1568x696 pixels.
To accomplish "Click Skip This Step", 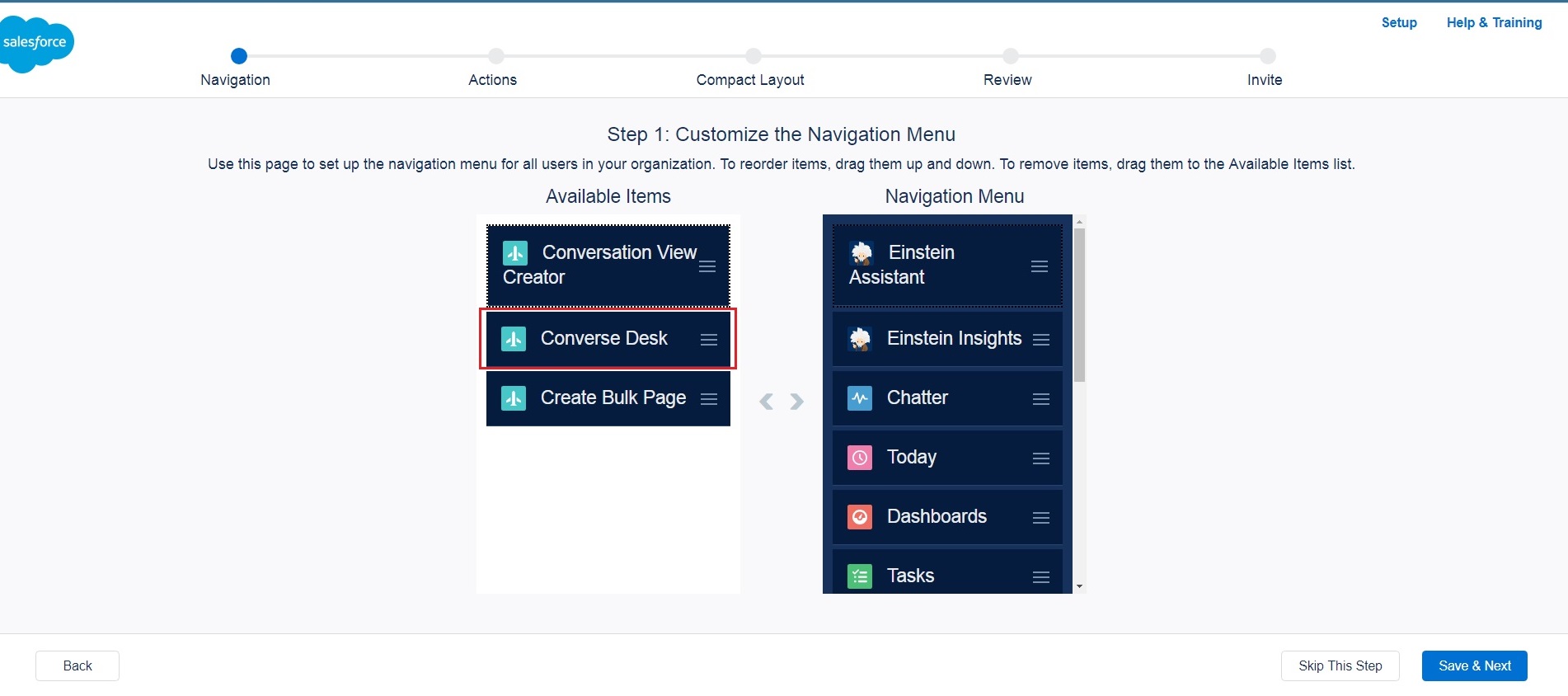I will [1340, 665].
